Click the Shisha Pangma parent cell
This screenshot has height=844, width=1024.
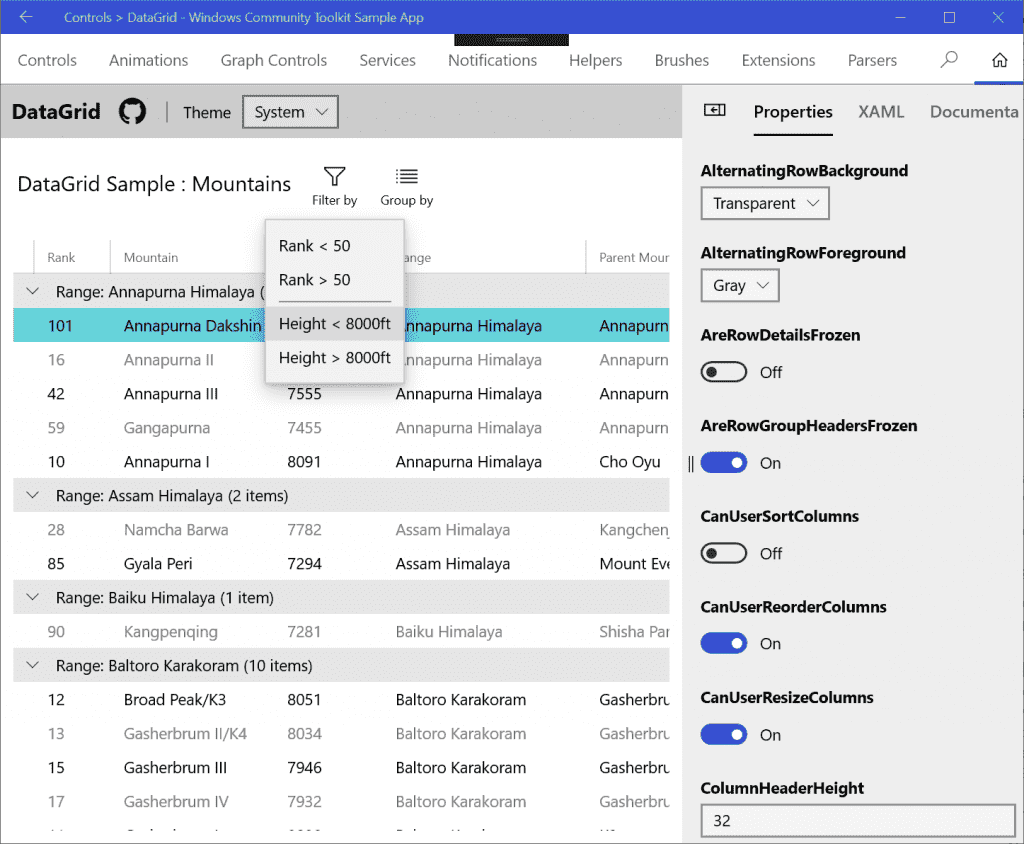point(634,631)
